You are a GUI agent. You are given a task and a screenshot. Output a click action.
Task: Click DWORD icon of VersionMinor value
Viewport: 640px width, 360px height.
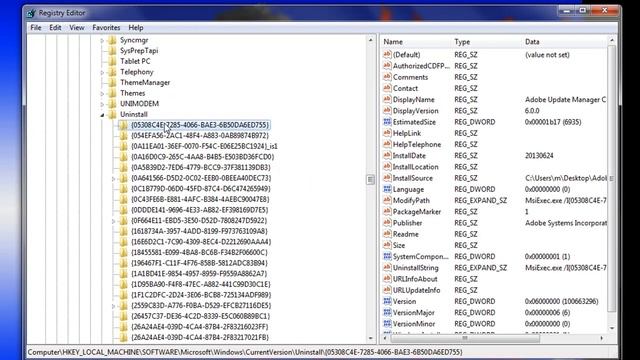(387, 324)
